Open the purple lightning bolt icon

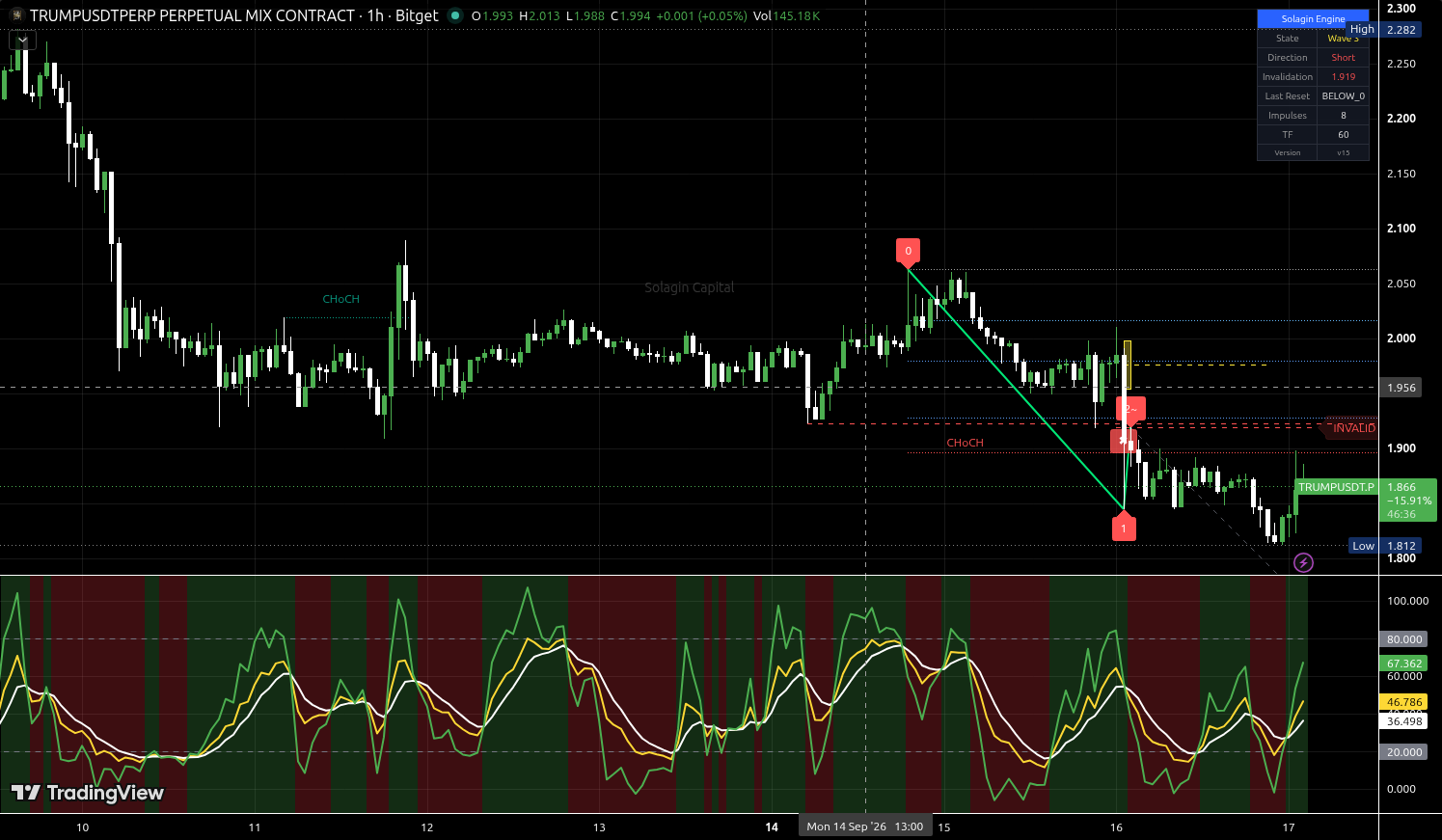[1303, 562]
